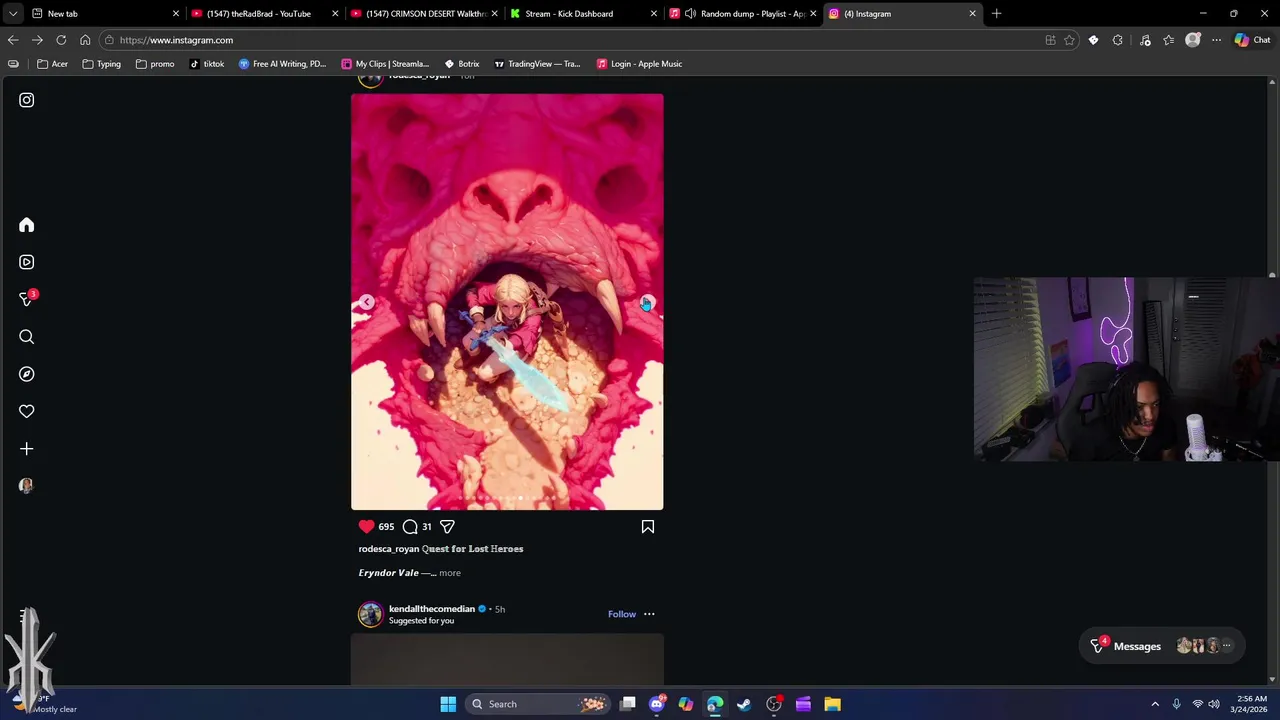
Task: Open kendallthecomedian profile name link
Action: click(432, 609)
